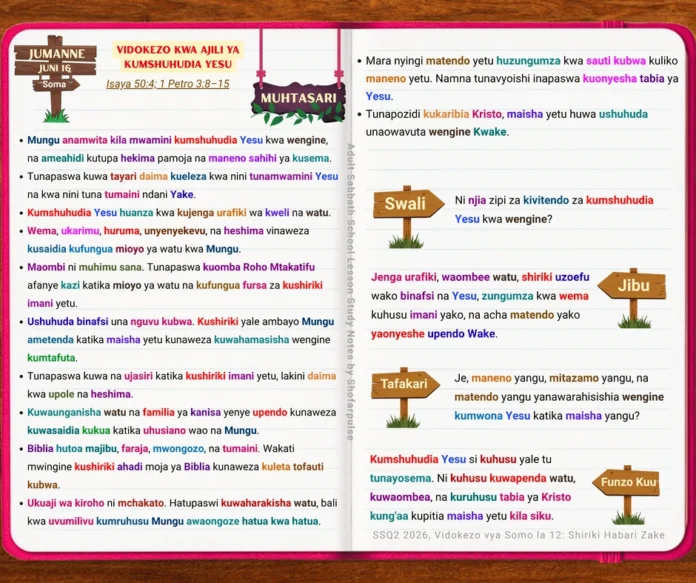Click the bullet starting Mungu anamwita kila mwamini
The image size is (696, 583).
coord(179,149)
